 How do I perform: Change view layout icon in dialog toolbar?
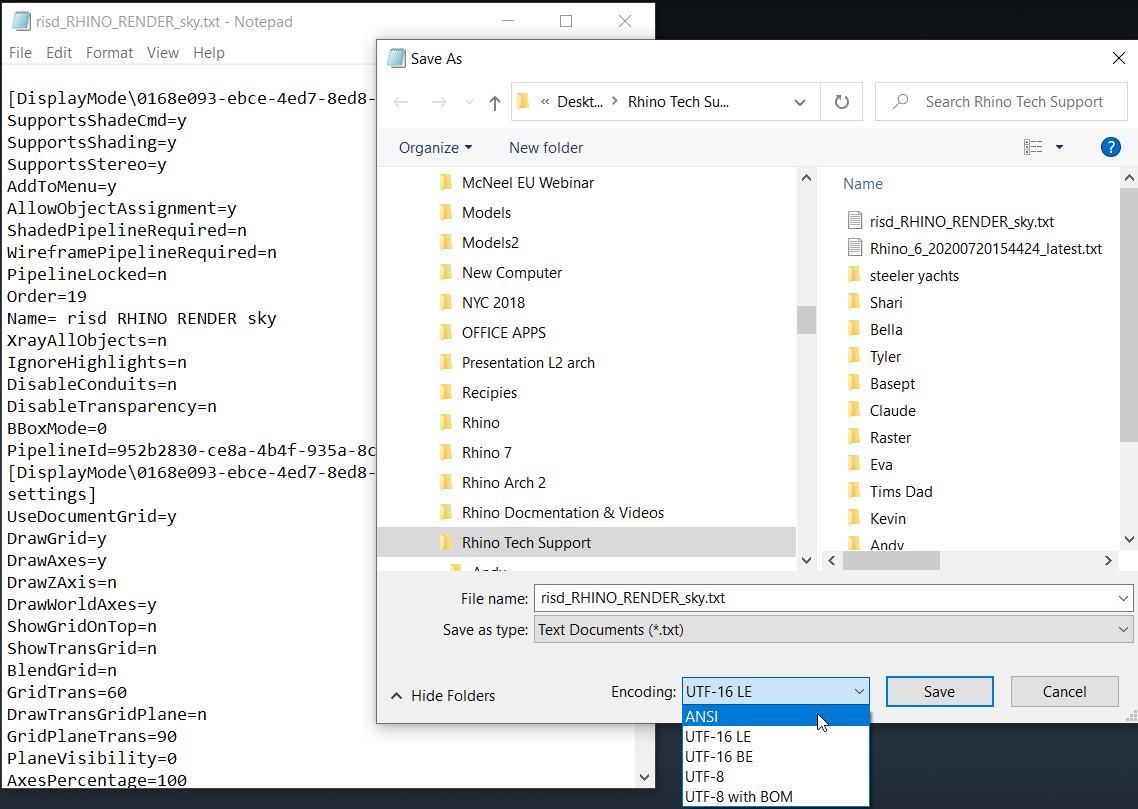coord(1033,147)
